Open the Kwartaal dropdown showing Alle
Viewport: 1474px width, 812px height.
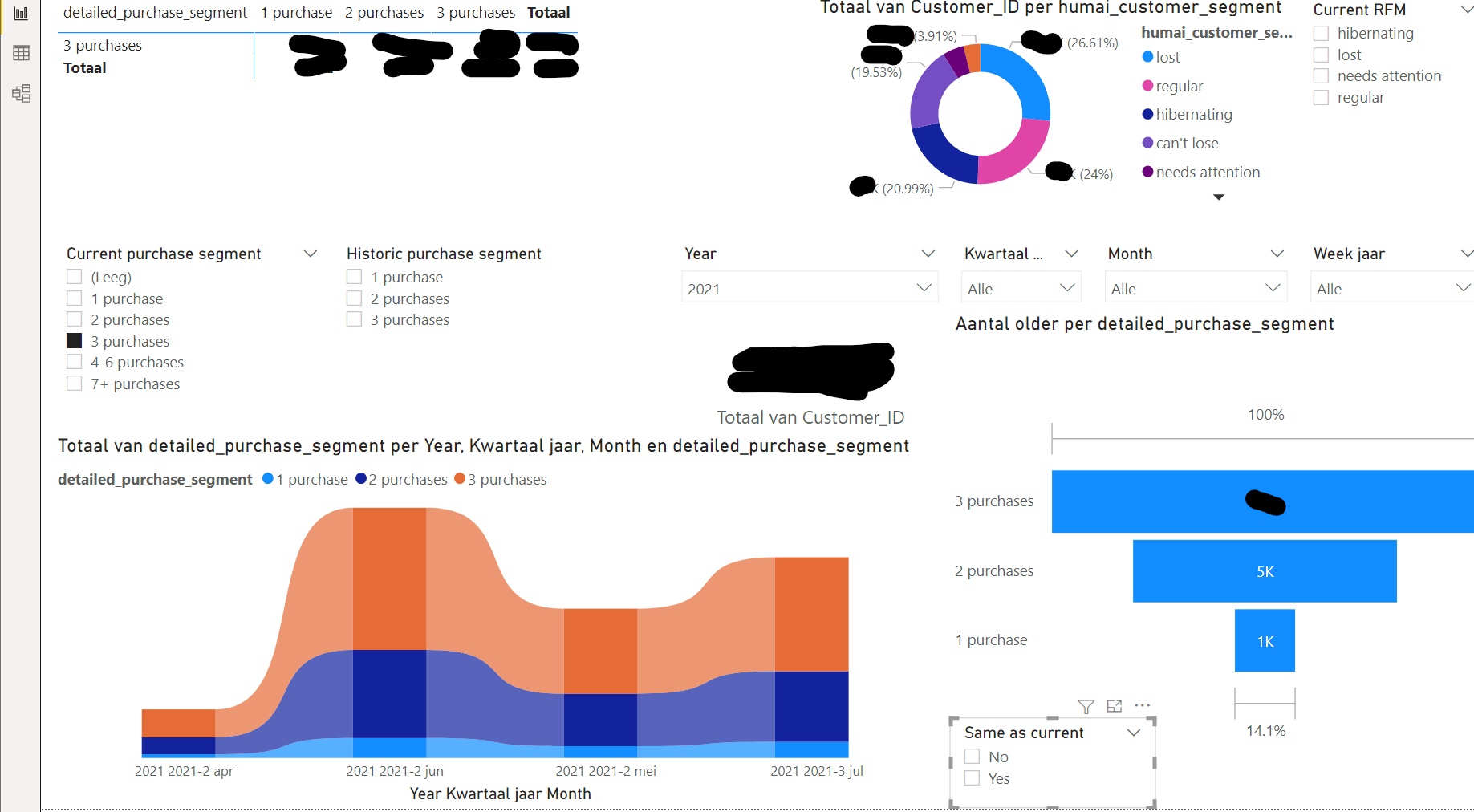pos(1021,288)
